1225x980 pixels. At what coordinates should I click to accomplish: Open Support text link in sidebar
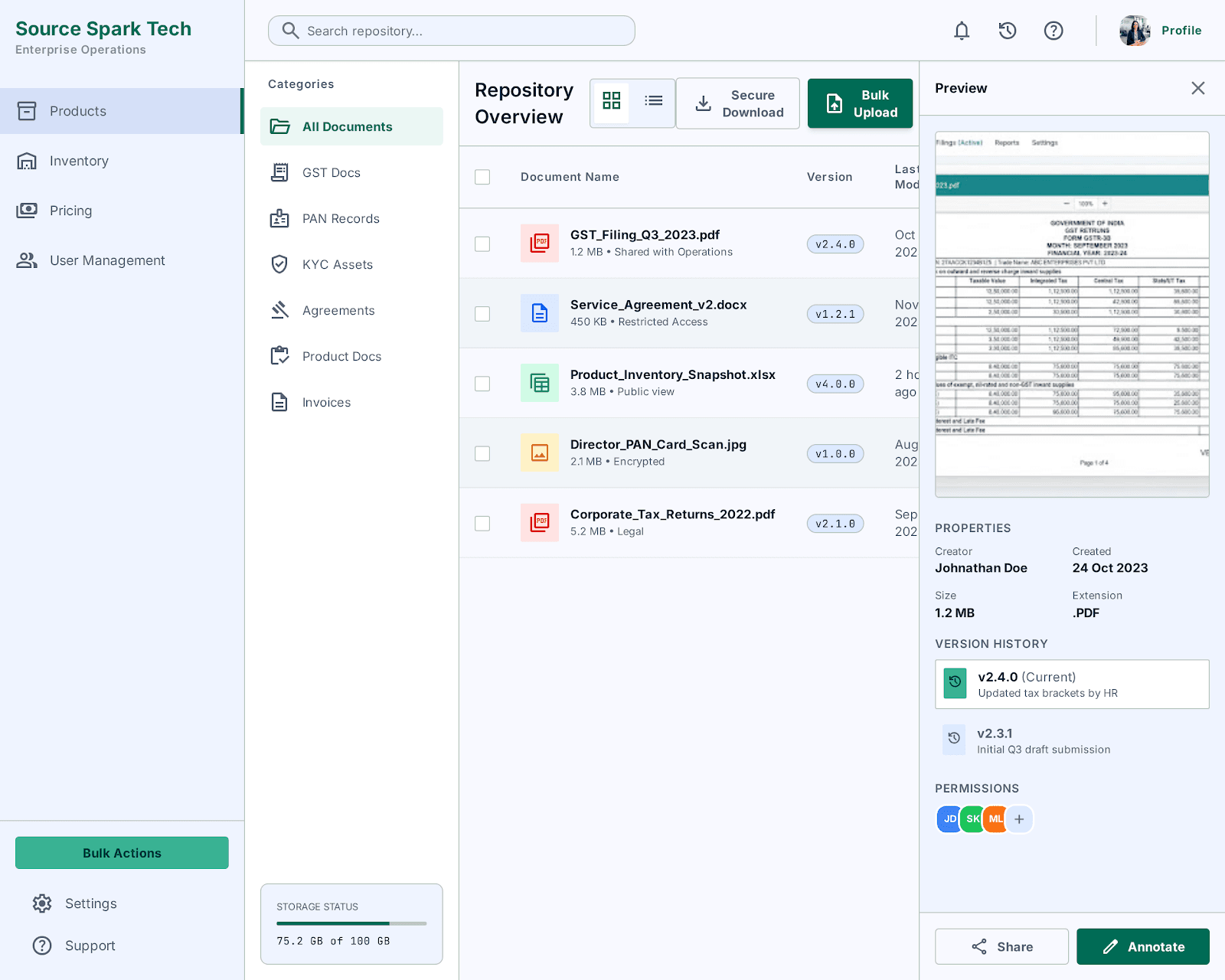[x=90, y=946]
